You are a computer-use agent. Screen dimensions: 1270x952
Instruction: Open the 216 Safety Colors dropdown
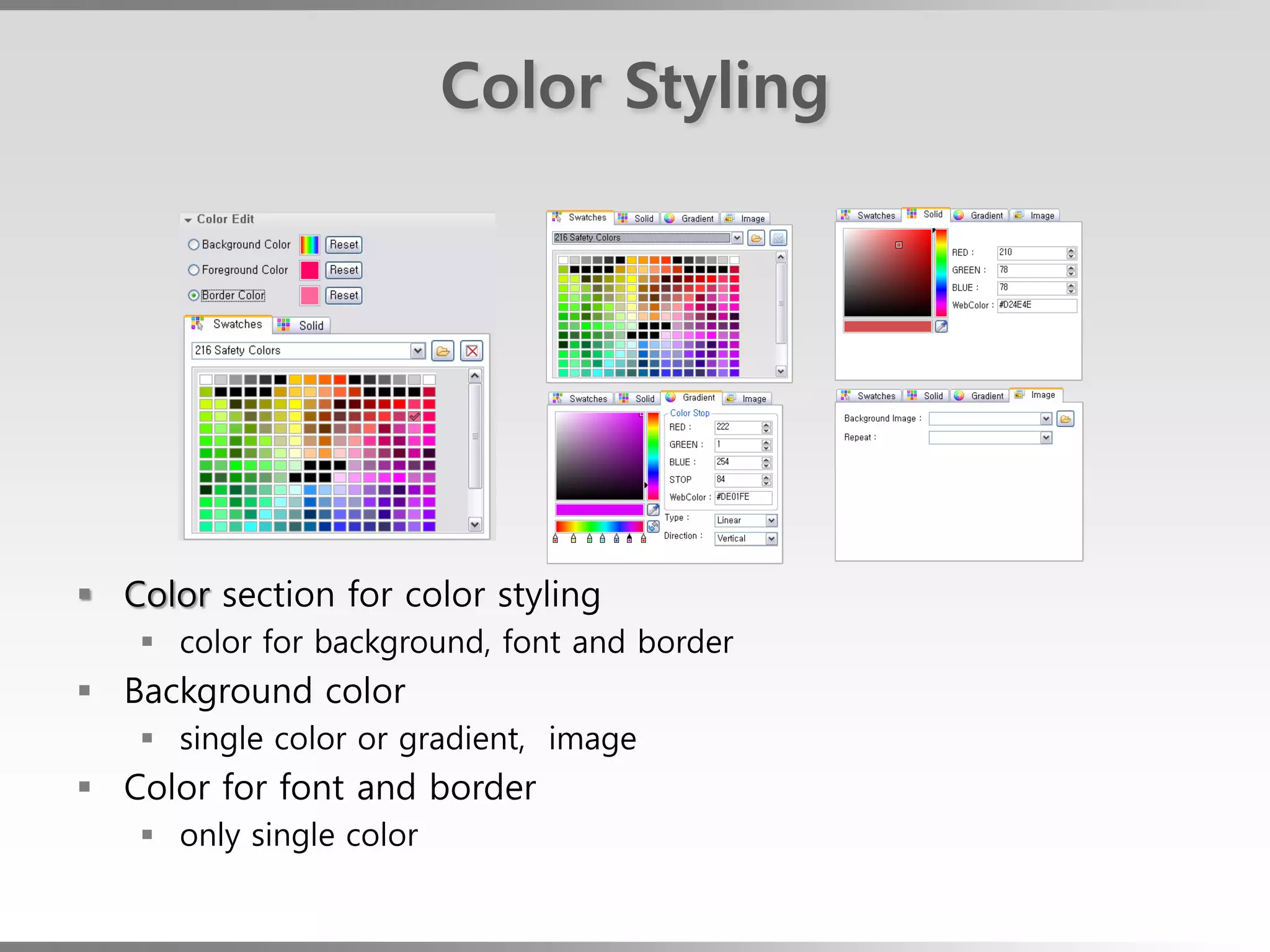pyautogui.click(x=417, y=351)
